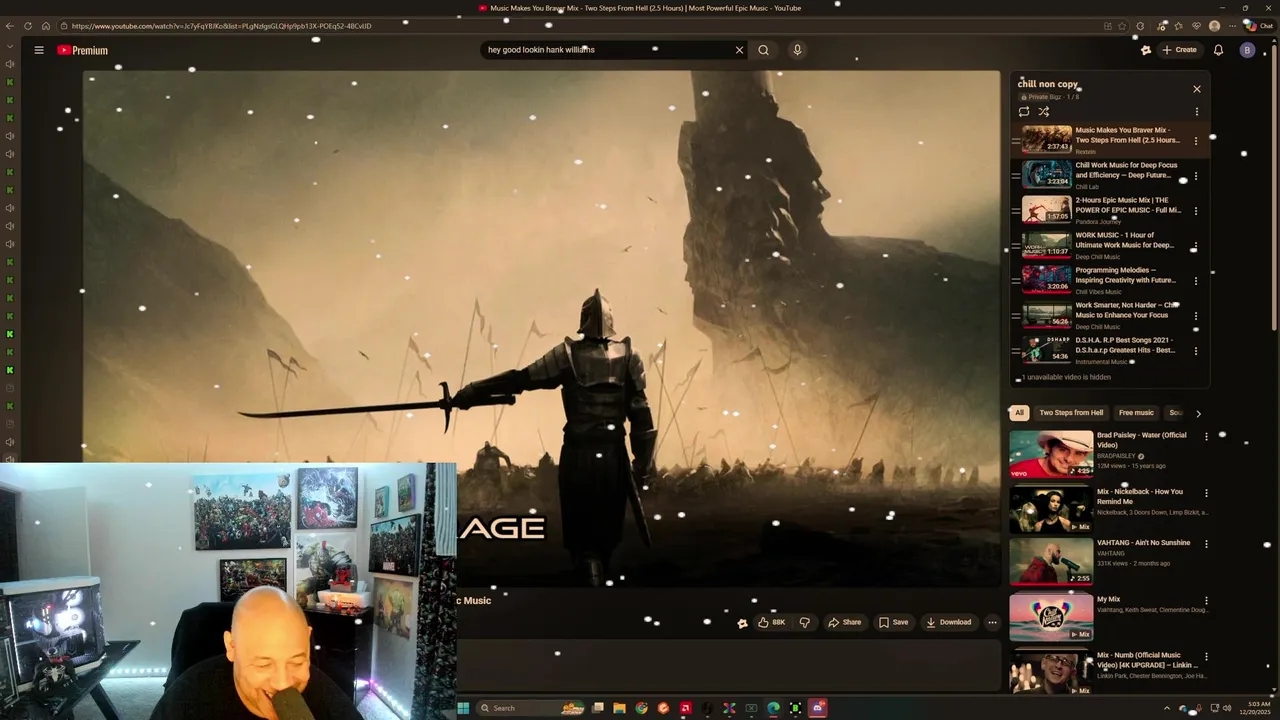Open My Mix recommendation
This screenshot has height=720, width=1280.
(x=1051, y=616)
